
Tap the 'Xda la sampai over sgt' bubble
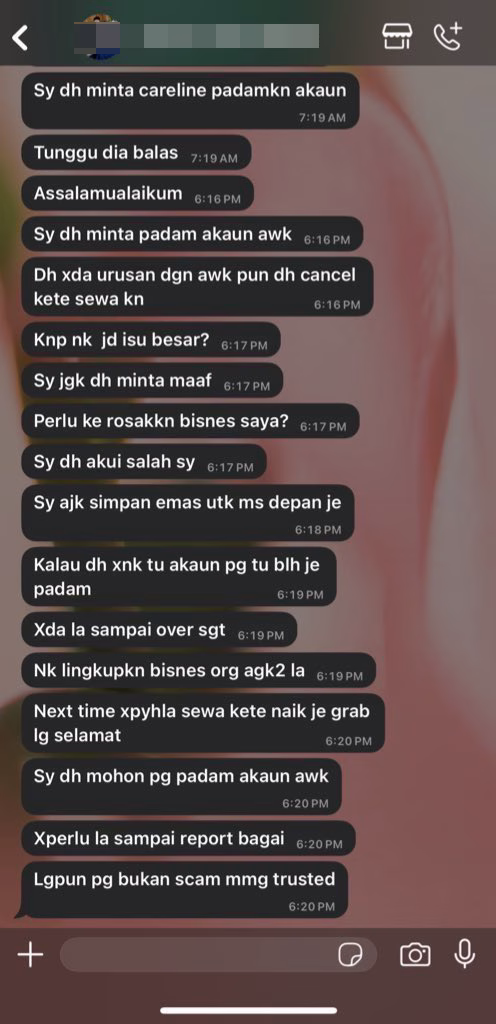coord(159,630)
